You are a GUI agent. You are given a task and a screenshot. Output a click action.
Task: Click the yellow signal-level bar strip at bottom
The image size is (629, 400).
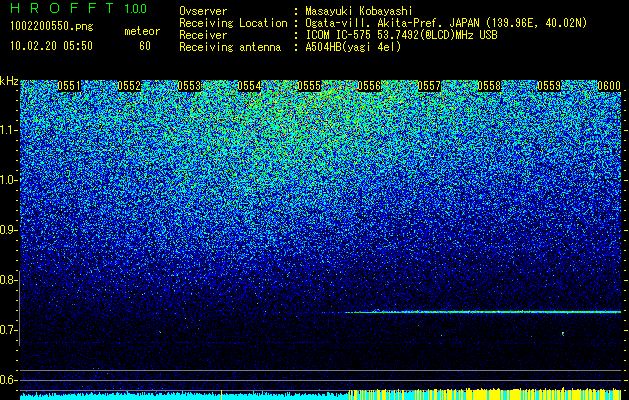click(485, 394)
